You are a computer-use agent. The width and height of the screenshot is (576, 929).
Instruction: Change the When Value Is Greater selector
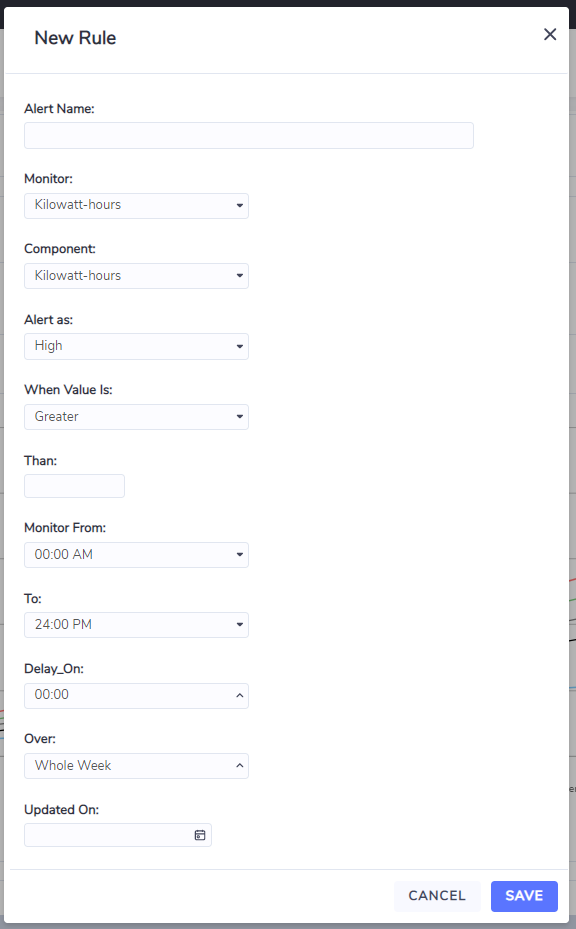click(136, 417)
